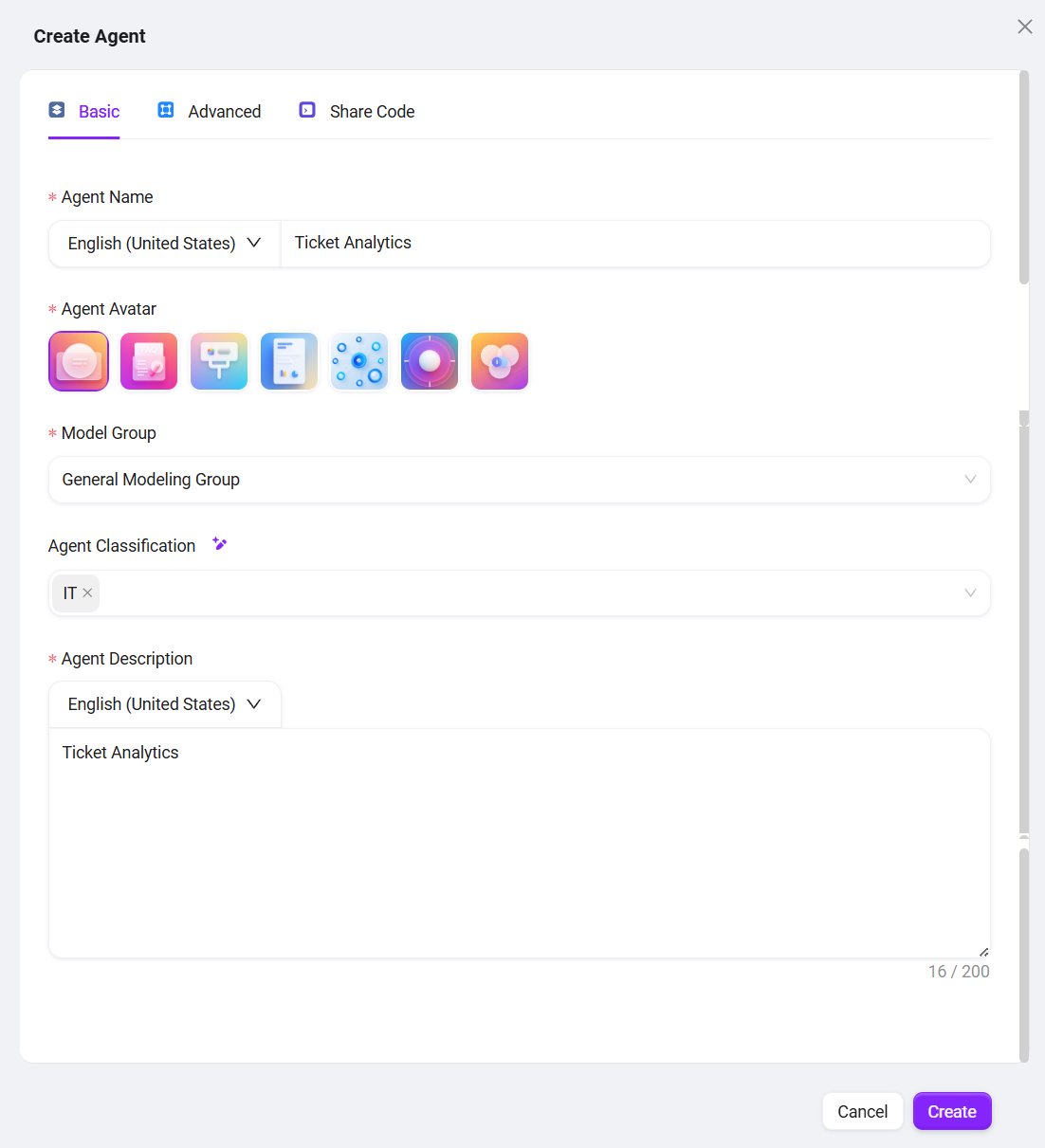This screenshot has height=1148, width=1045.
Task: Pick the pastel signboard avatar
Action: pos(219,361)
